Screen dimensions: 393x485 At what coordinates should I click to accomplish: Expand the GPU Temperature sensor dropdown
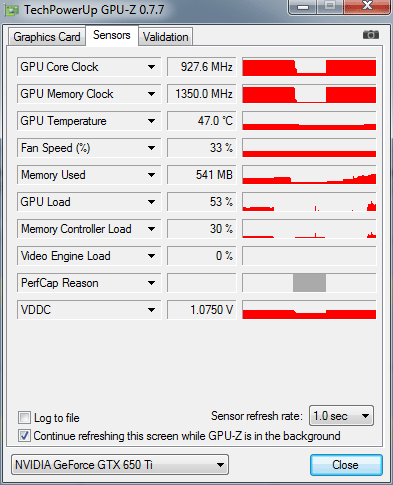[151, 121]
